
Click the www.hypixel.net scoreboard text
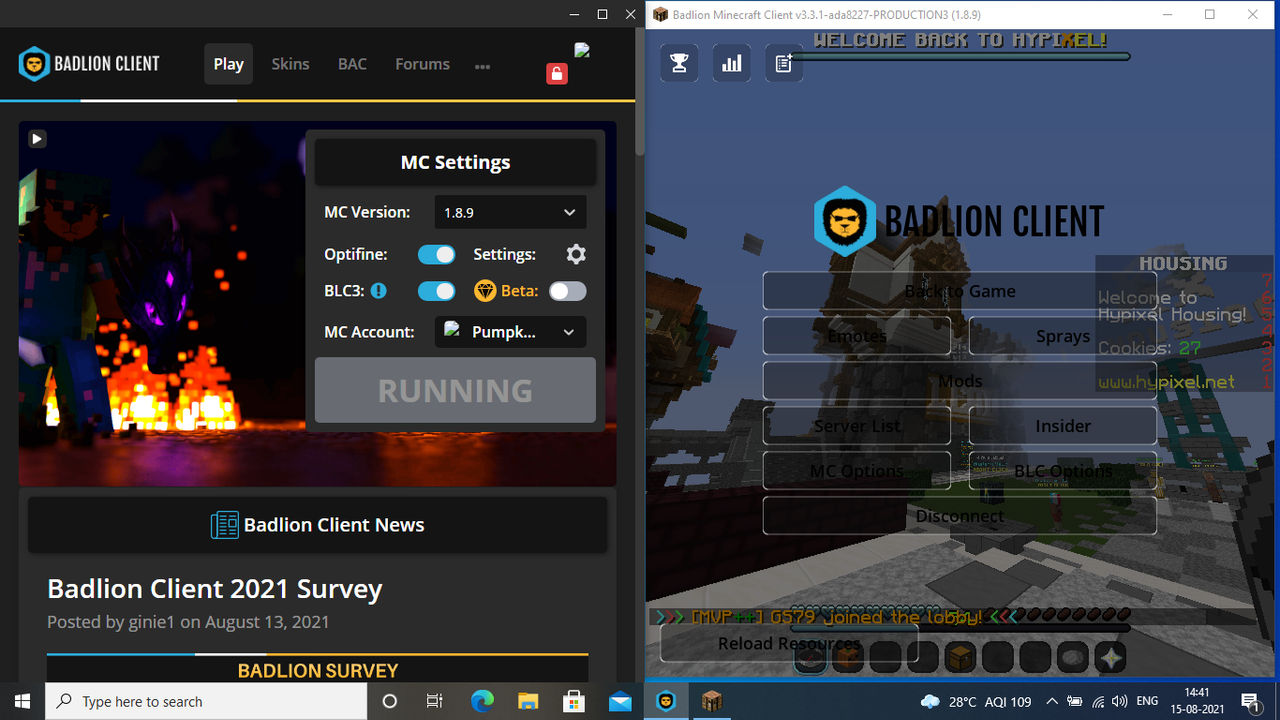point(1166,382)
